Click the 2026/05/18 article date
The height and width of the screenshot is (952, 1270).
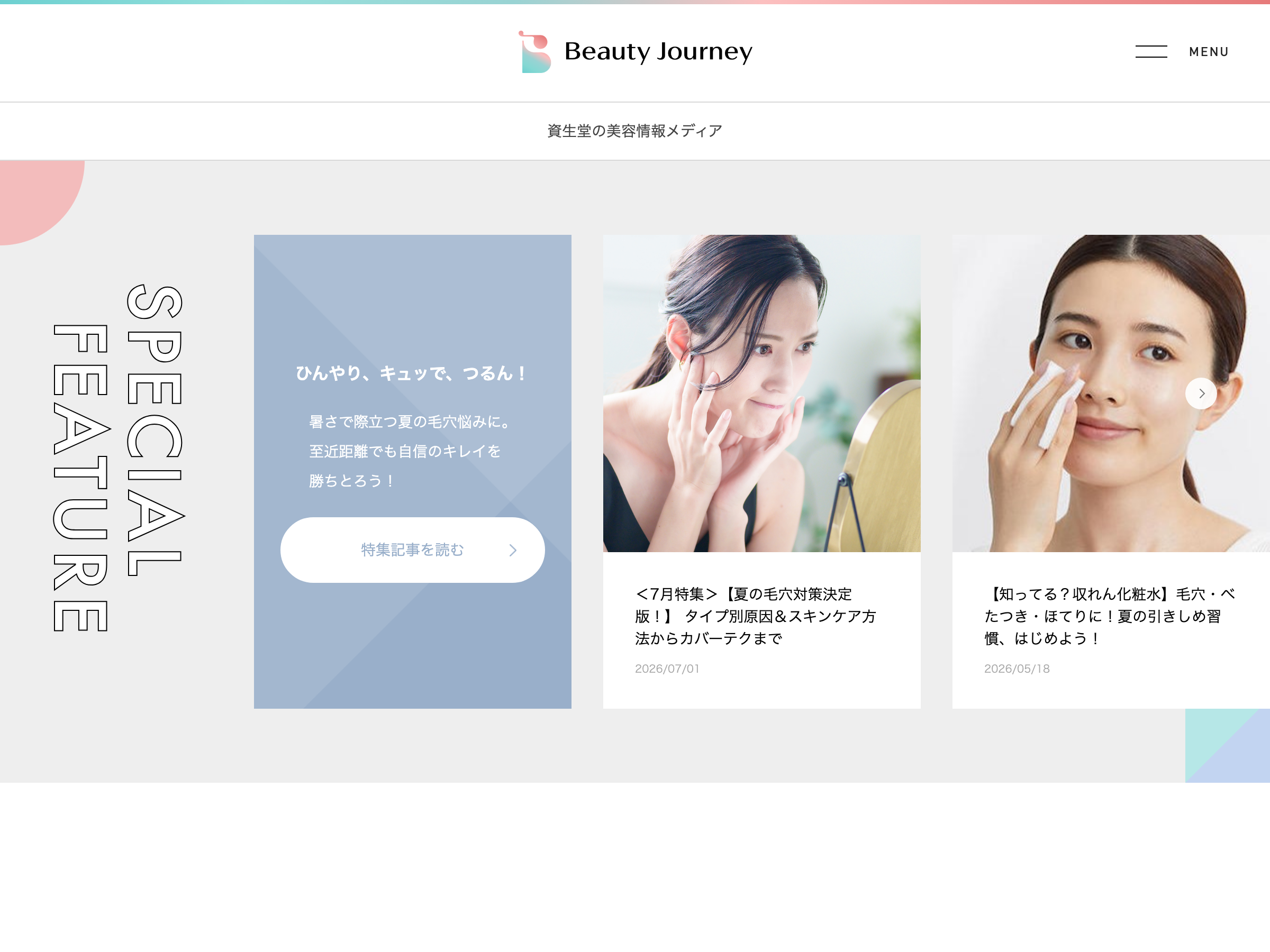1016,669
